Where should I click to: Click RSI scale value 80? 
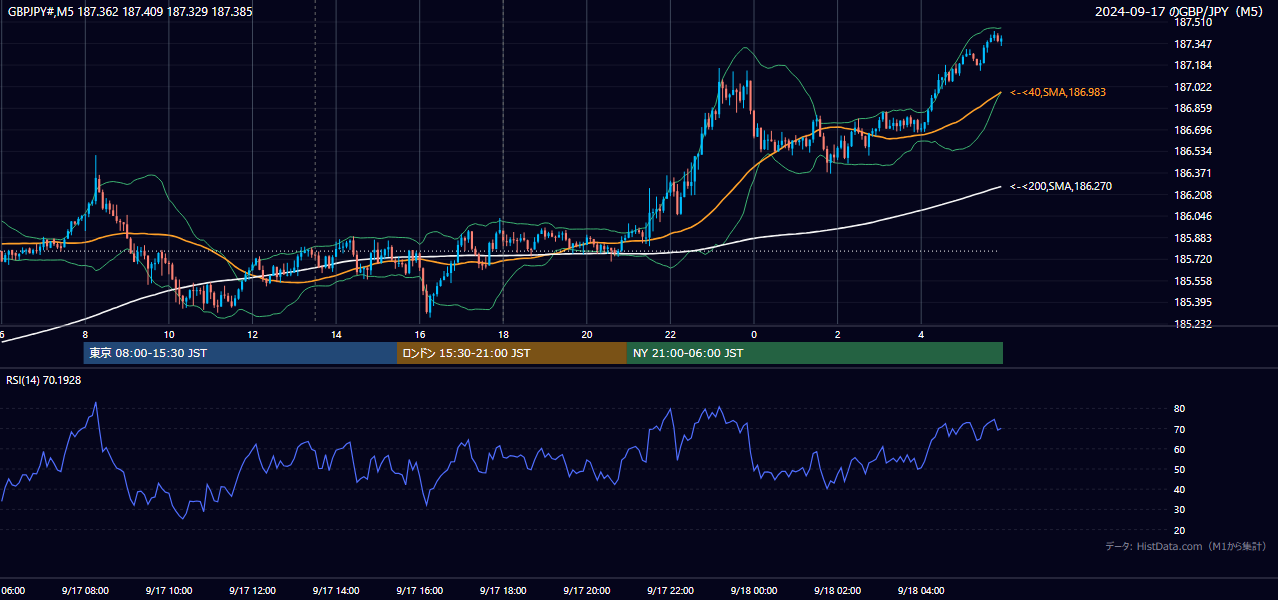coord(1180,409)
